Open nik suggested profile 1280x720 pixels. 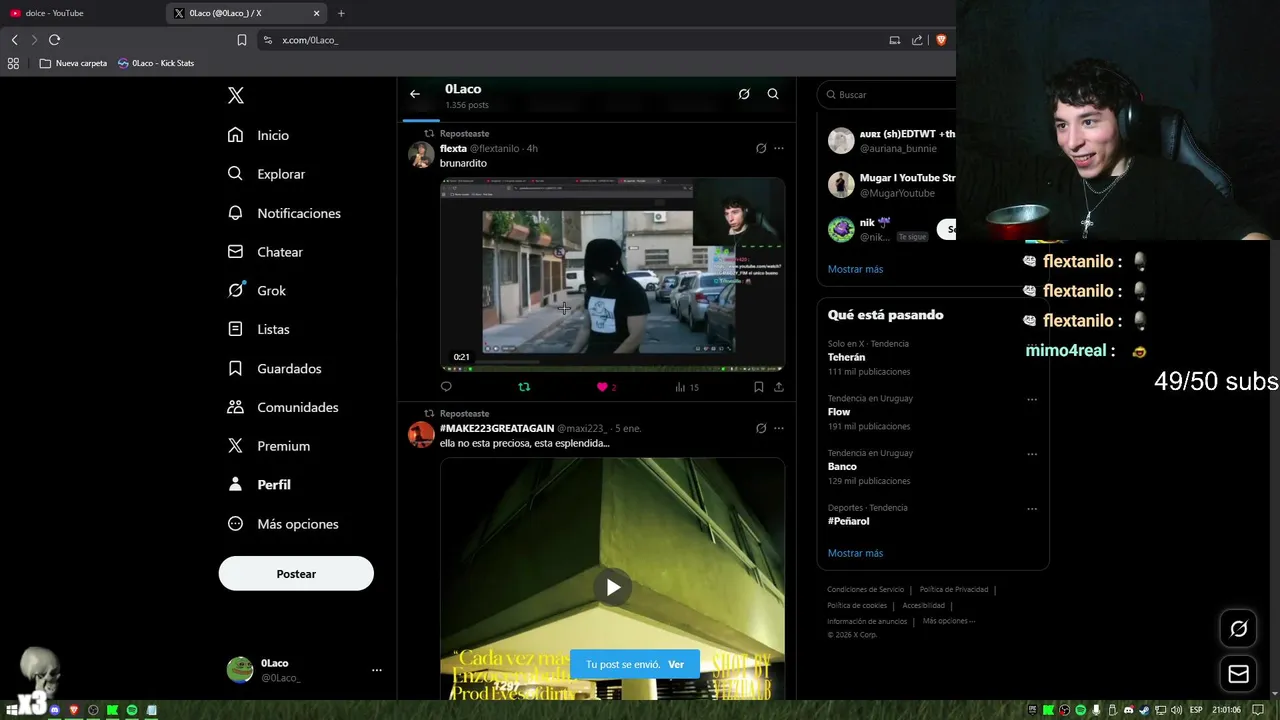coord(875,229)
